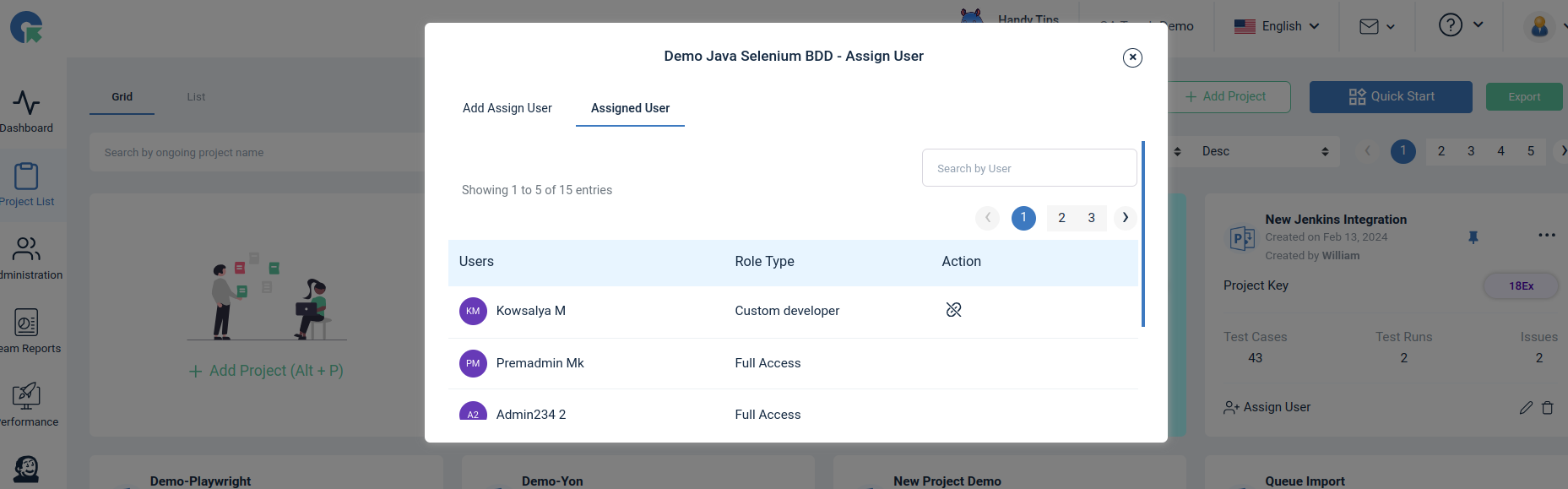Viewport: 1568px width, 489px height.
Task: Click previous page arrow in dialog
Action: coord(987,218)
